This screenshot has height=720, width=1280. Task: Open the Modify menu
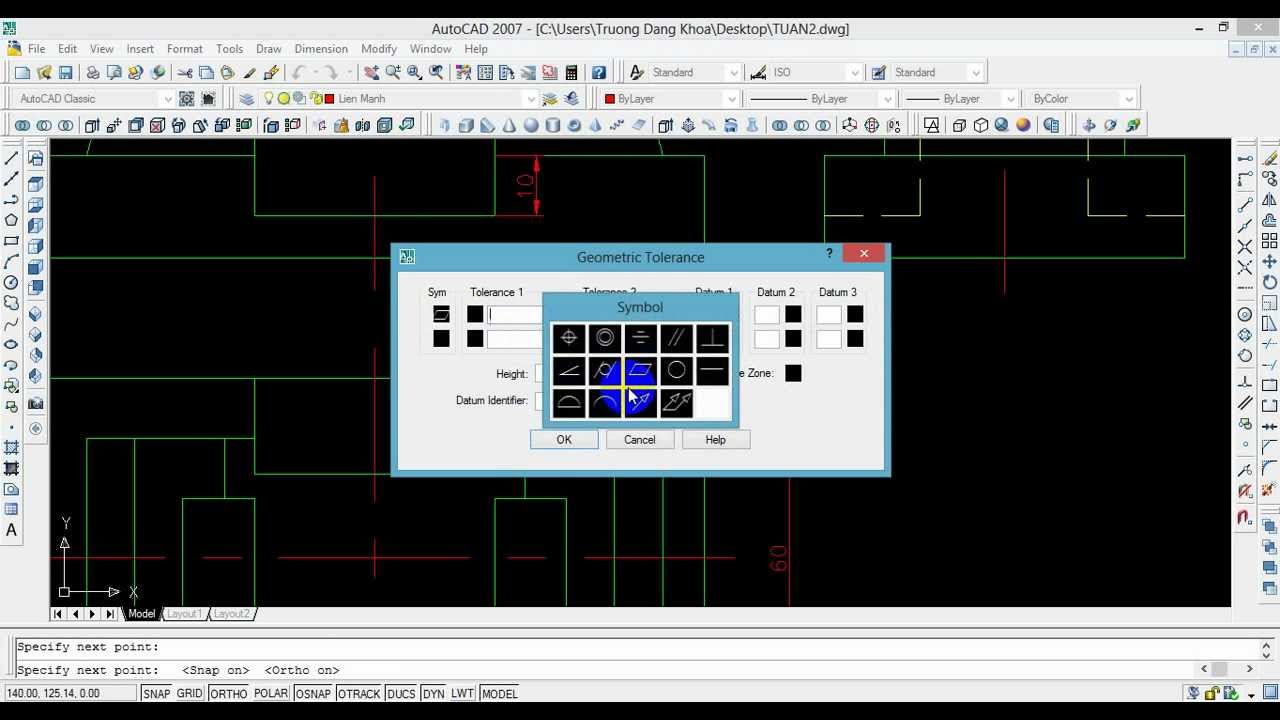379,48
